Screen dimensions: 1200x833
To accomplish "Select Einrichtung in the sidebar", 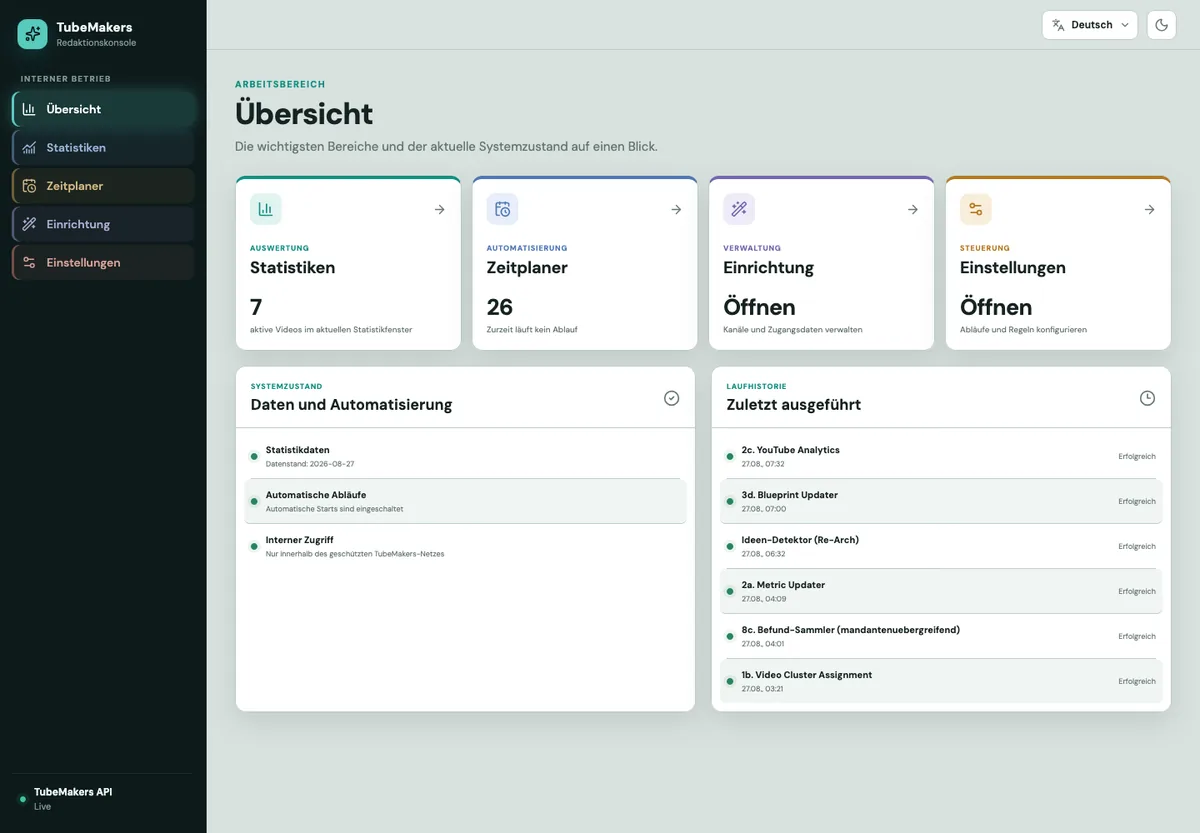I will tap(103, 224).
